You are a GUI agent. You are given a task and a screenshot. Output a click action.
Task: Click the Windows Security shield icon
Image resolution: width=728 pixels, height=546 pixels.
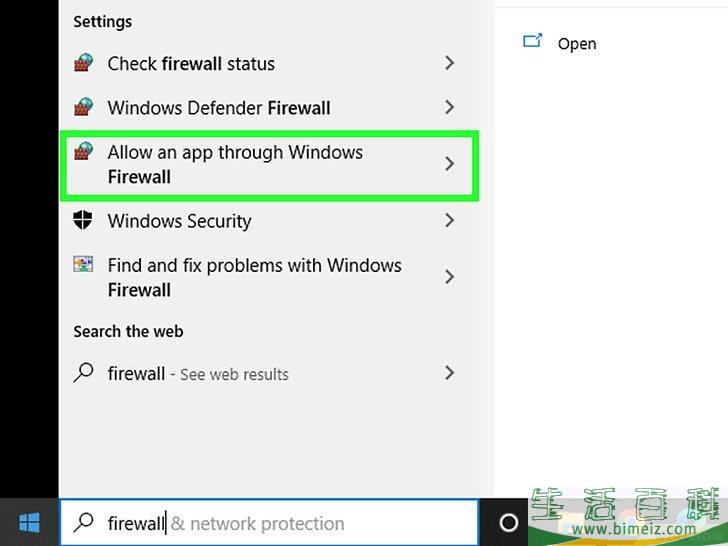click(84, 221)
